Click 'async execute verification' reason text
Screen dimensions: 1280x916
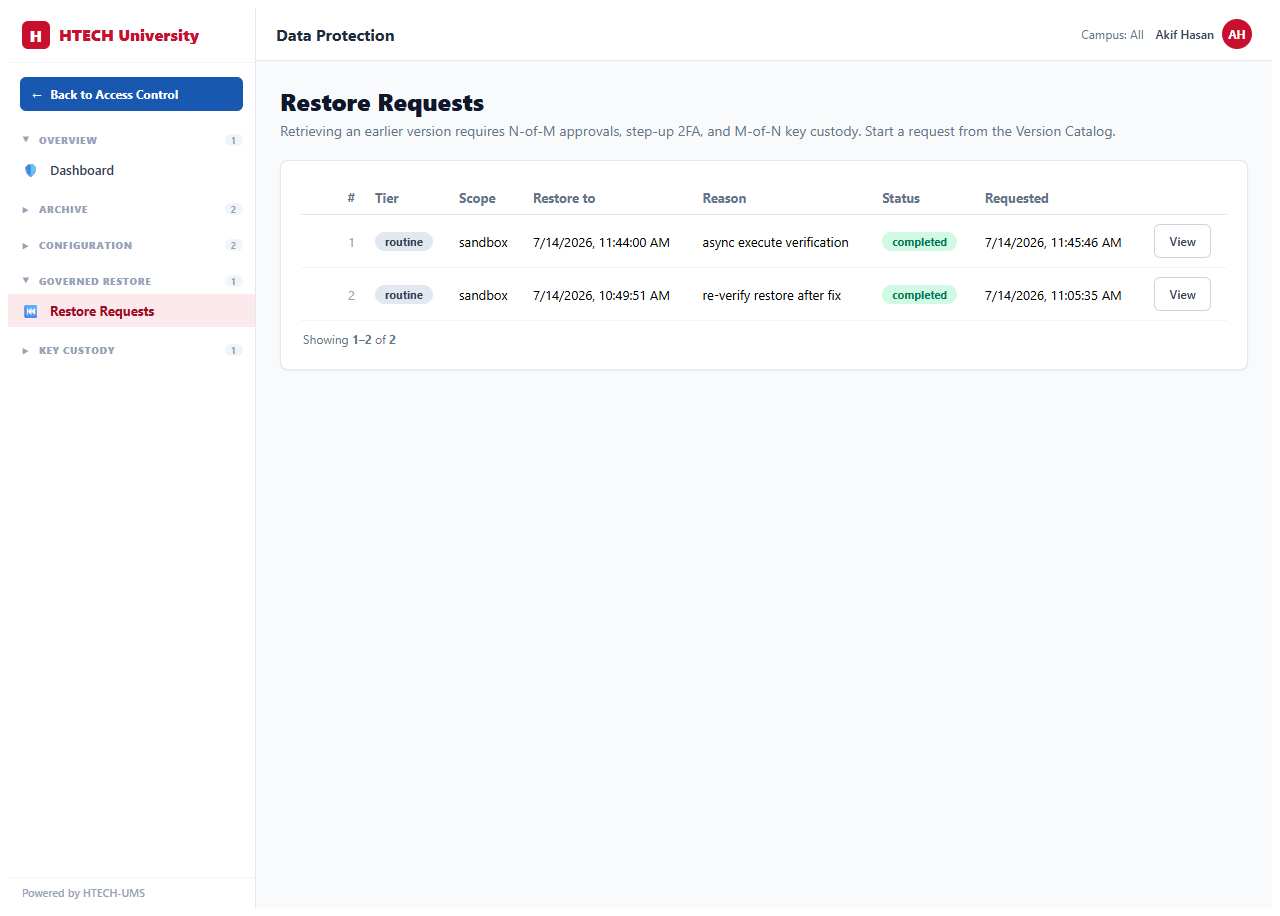(x=775, y=243)
